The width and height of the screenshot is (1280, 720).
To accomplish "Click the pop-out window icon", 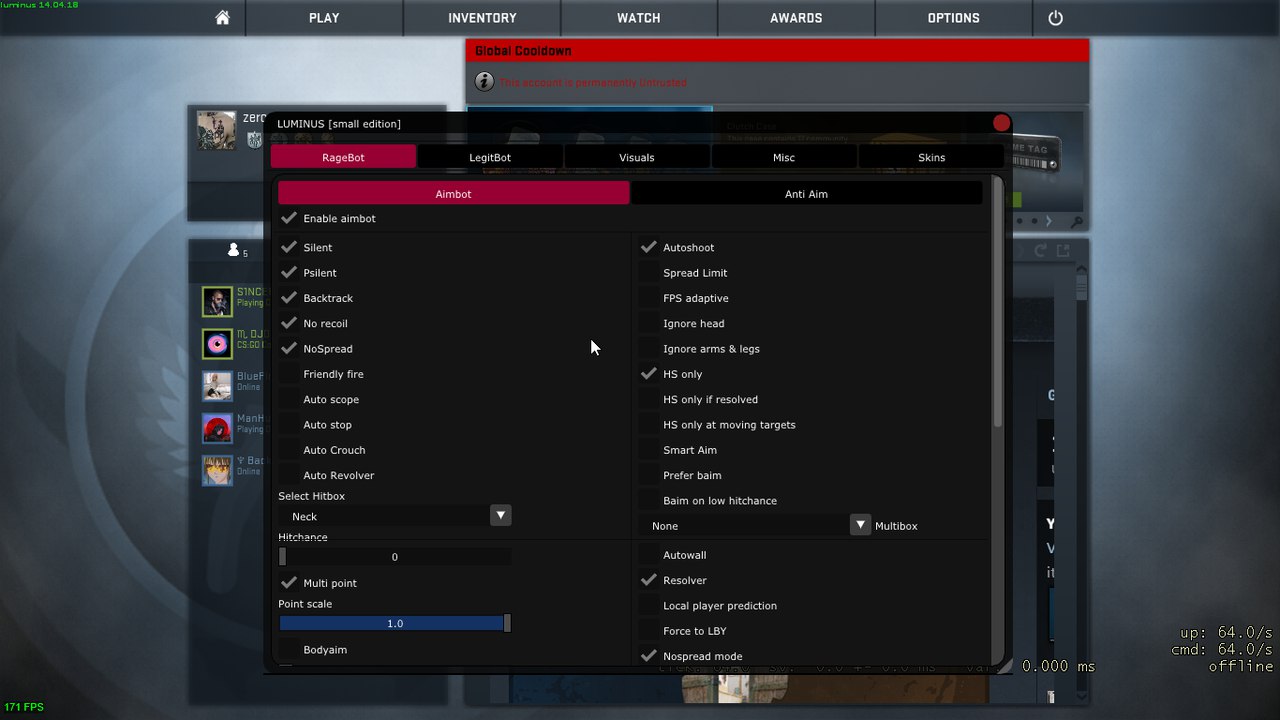I will pos(1063,251).
